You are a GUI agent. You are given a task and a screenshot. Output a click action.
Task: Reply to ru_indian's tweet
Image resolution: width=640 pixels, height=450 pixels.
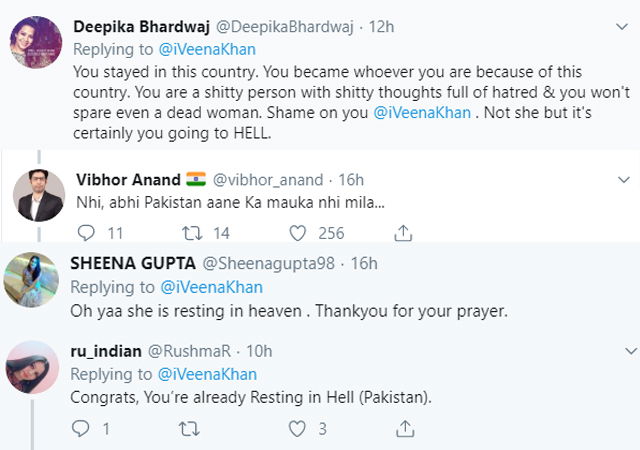click(x=80, y=429)
